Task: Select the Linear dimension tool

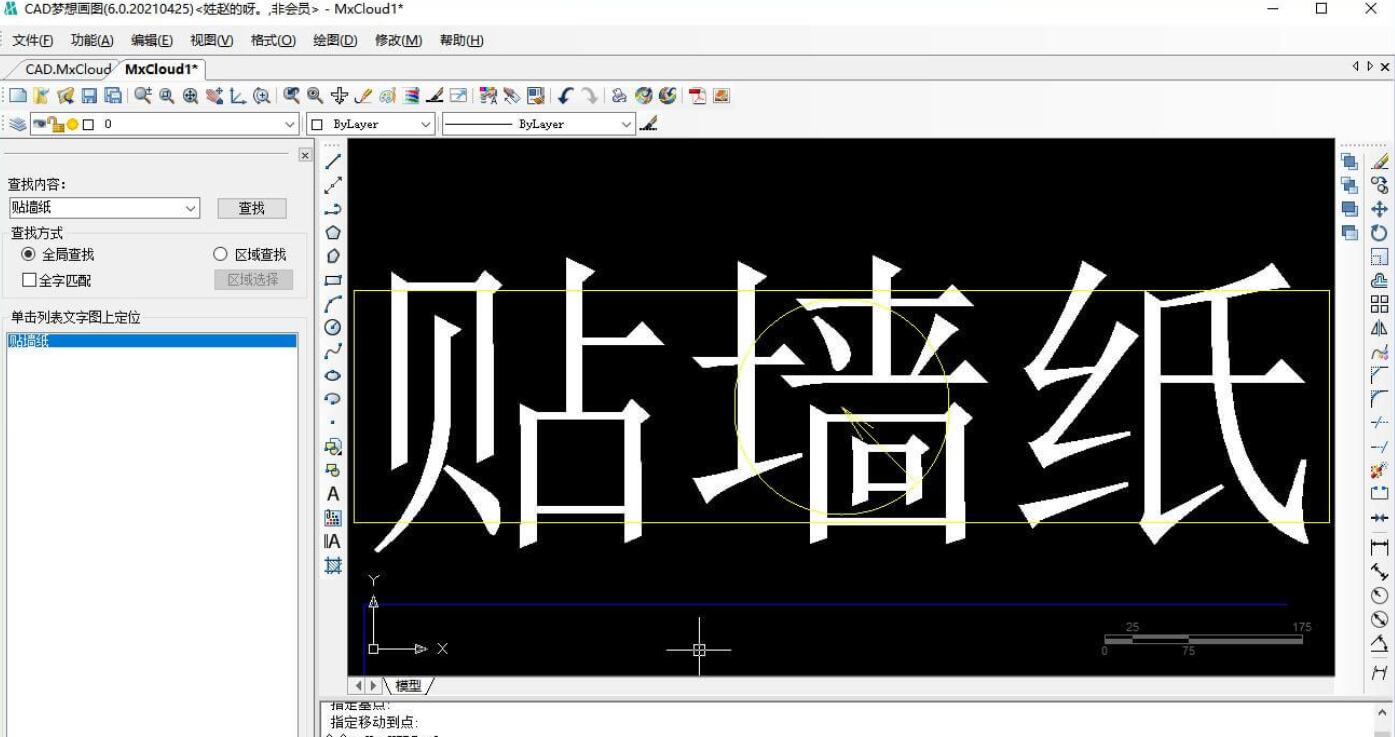Action: tap(1380, 547)
